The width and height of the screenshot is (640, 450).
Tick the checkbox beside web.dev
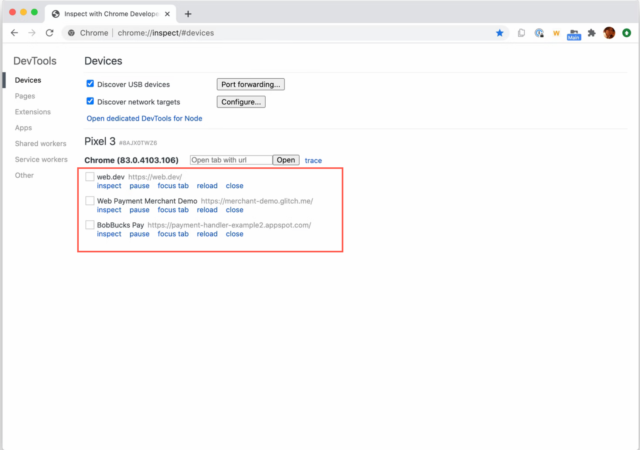pyautogui.click(x=90, y=177)
